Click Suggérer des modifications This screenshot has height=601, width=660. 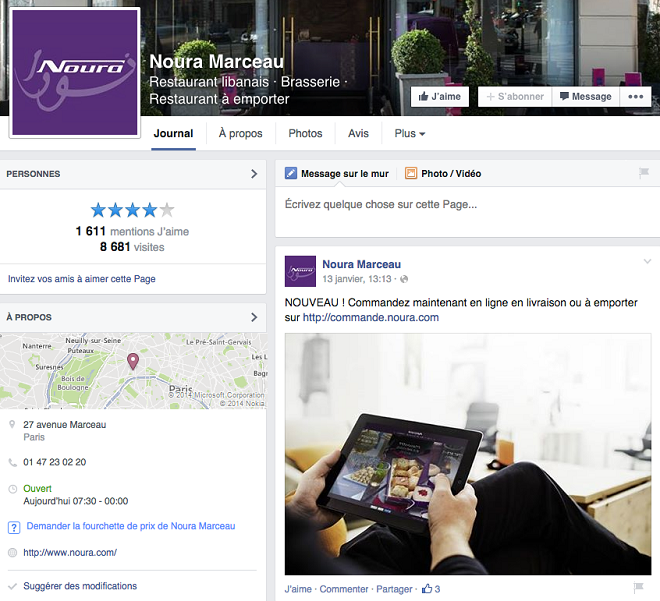80,586
